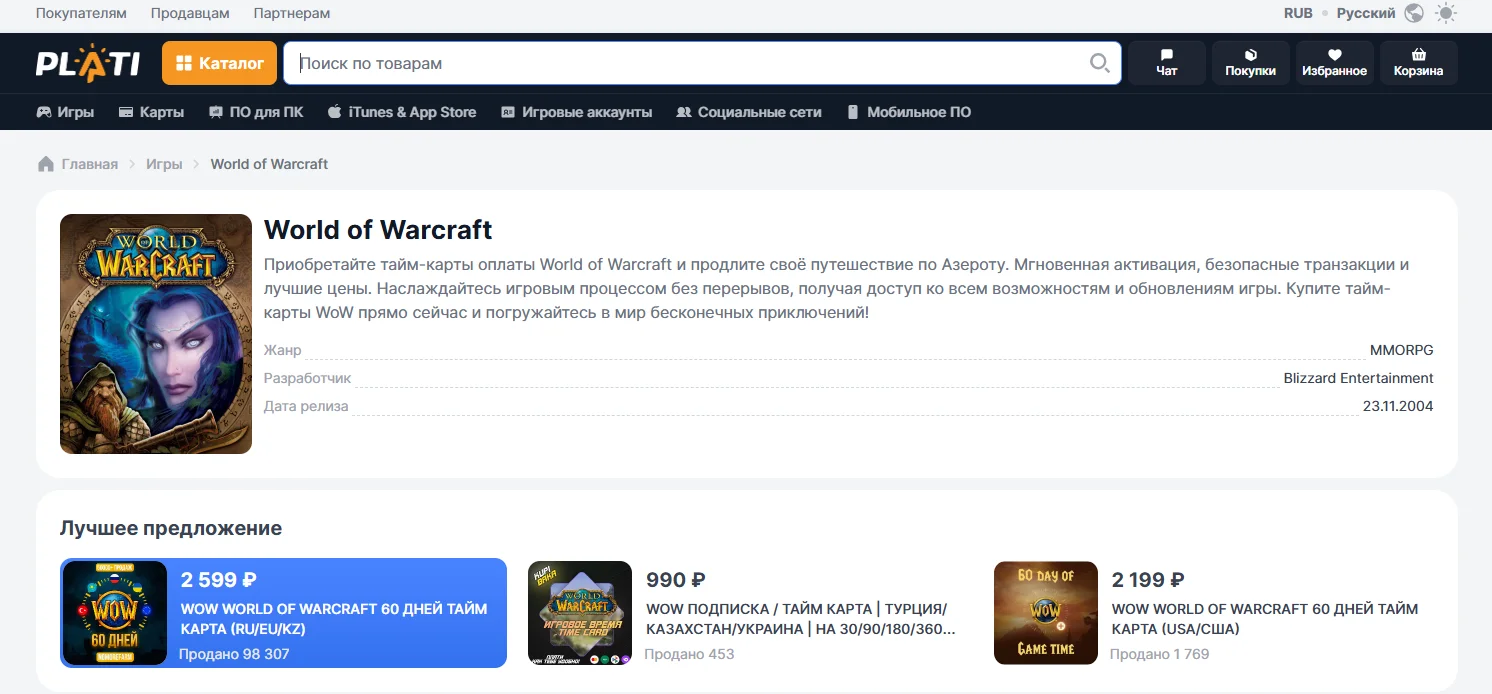Open the Партнерам top link
1492x694 pixels.
click(292, 13)
